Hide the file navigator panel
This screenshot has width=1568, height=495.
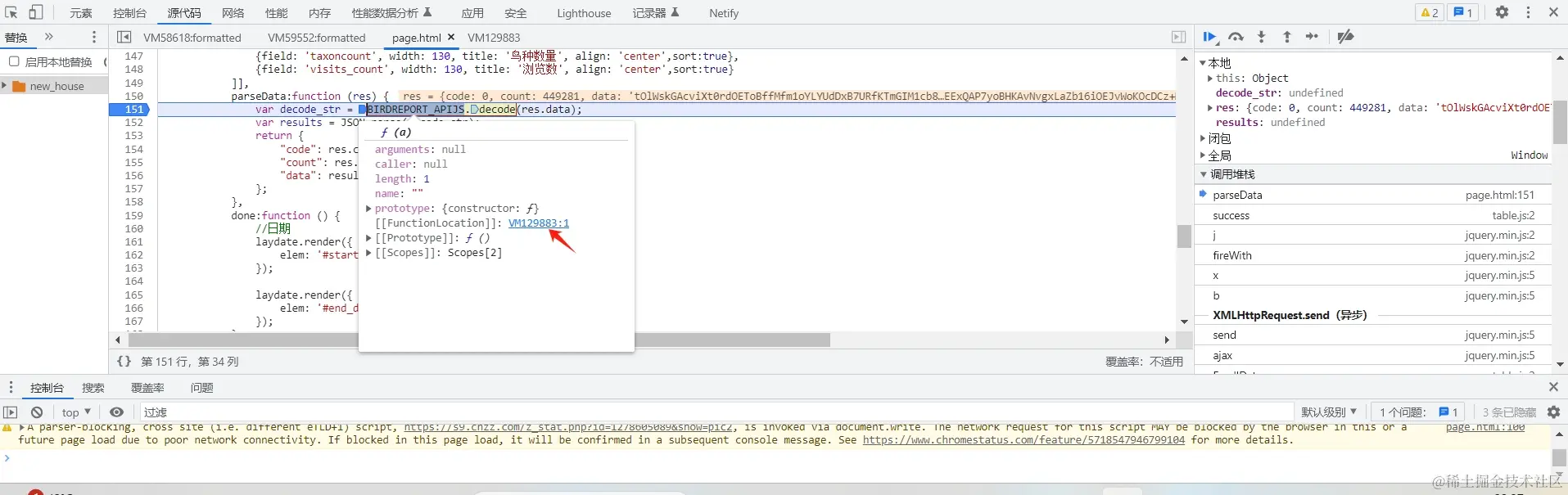click(124, 37)
